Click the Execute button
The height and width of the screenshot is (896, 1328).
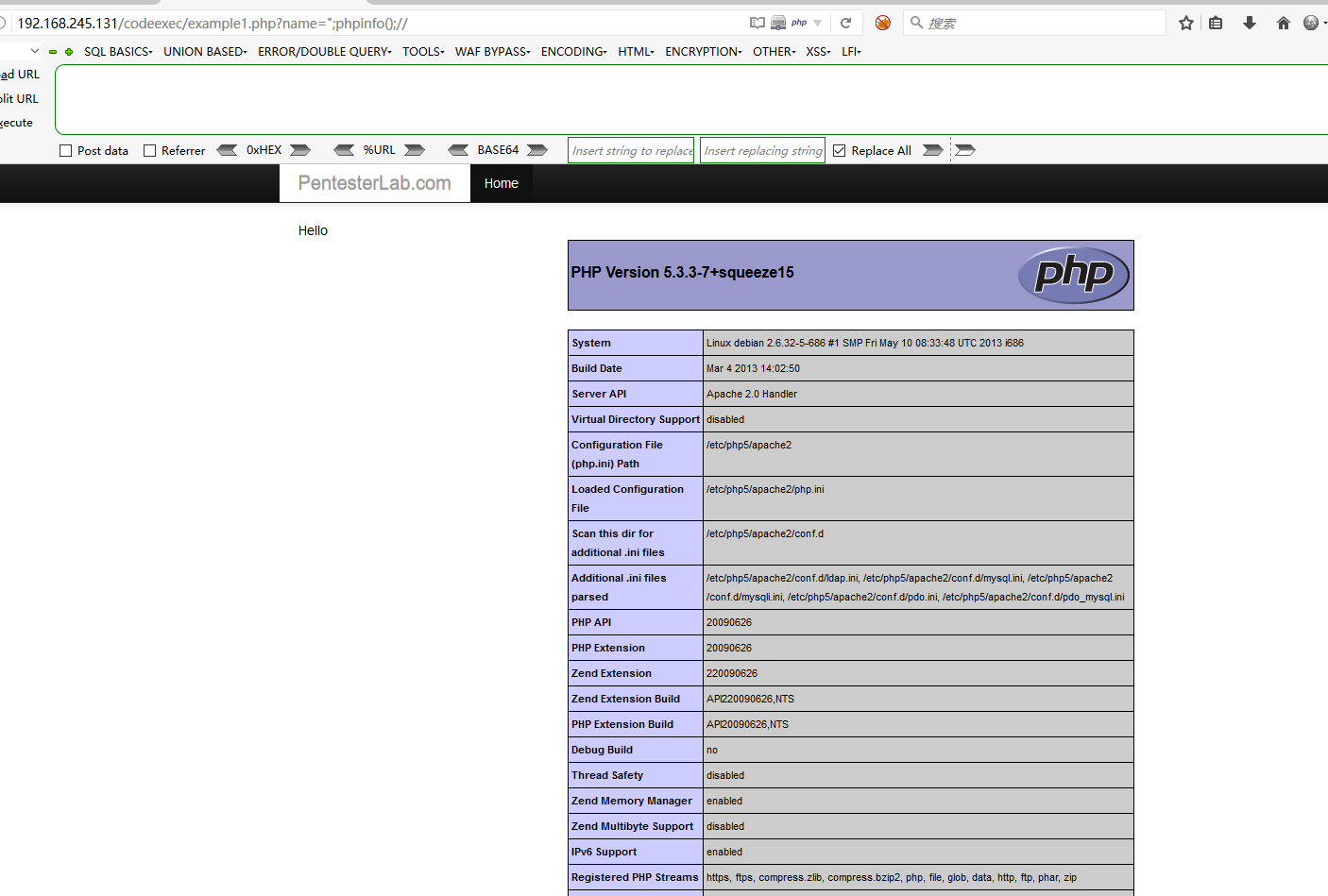coord(16,124)
